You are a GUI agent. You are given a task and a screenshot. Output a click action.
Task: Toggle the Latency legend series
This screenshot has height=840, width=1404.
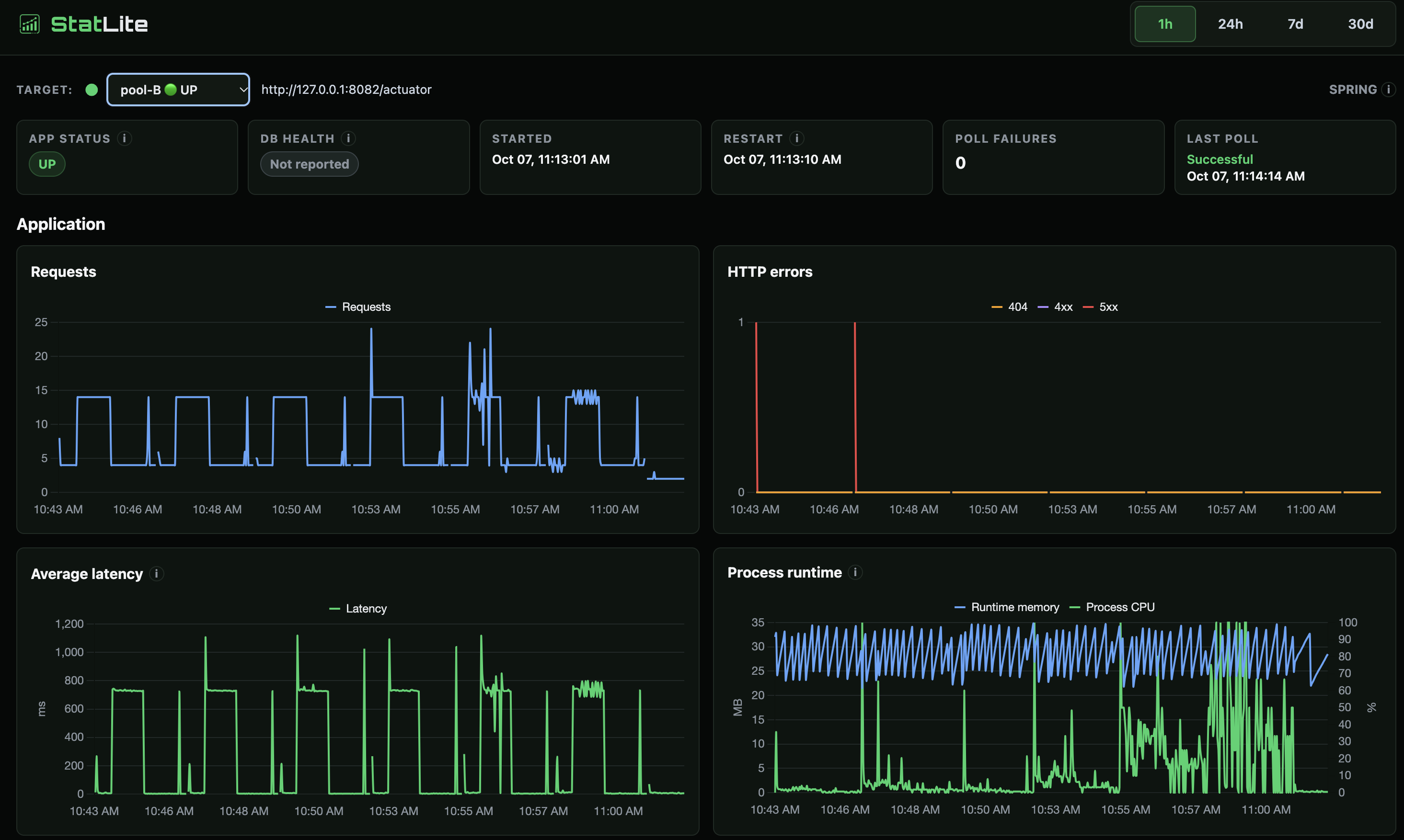pos(358,609)
